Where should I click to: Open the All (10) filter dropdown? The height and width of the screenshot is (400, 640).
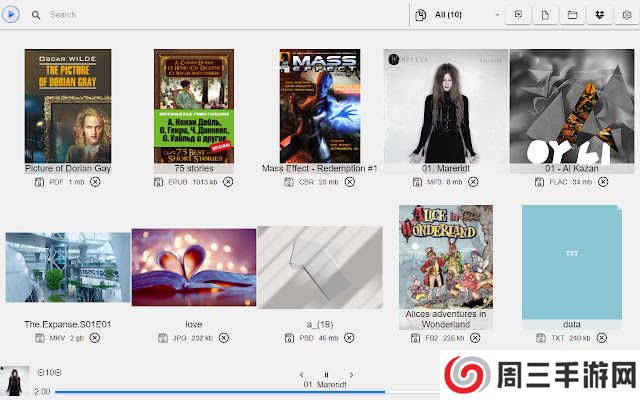tap(457, 15)
